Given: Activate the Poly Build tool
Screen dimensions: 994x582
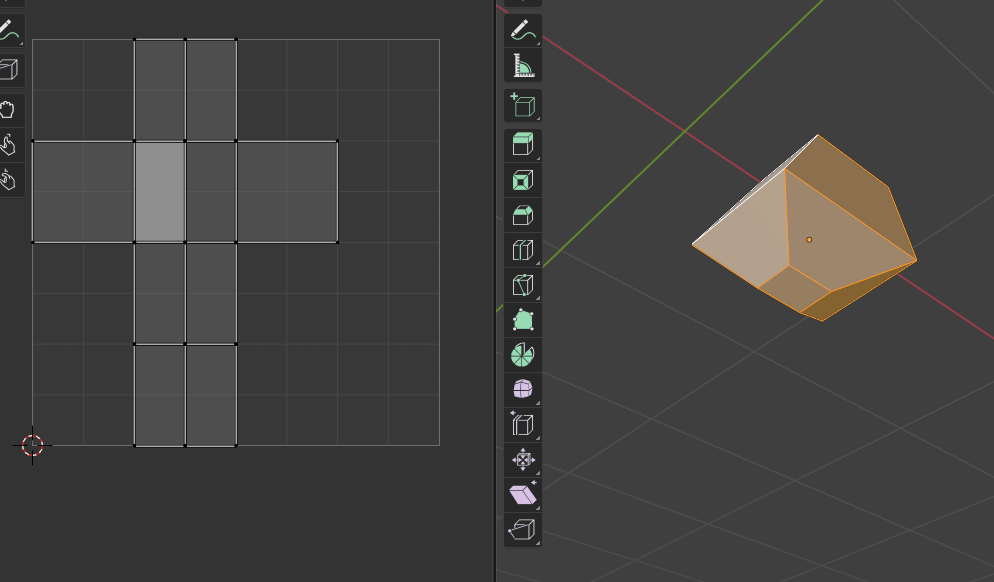Looking at the screenshot, I should 522,320.
